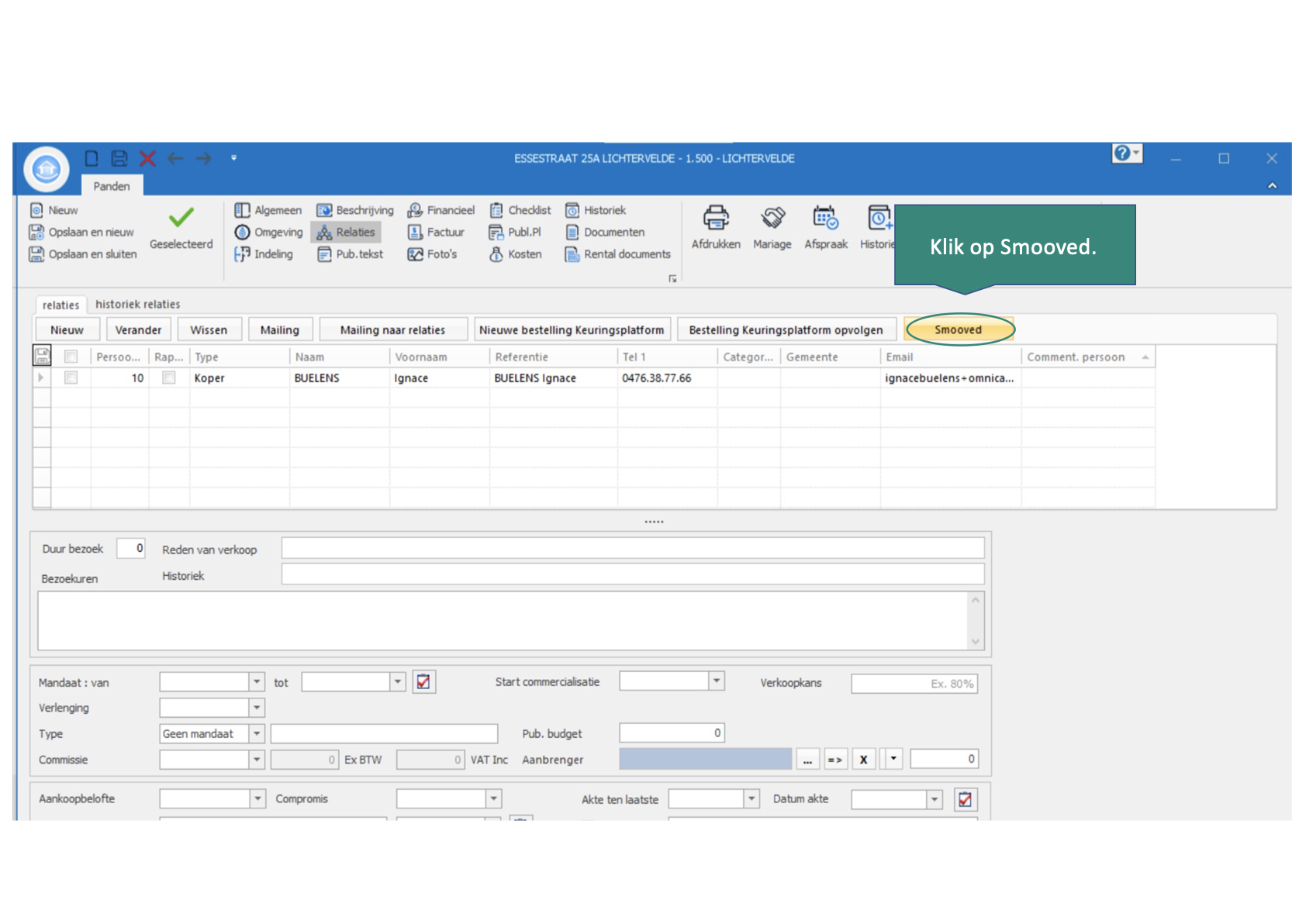Screen dimensions: 1306x924
Task: Open the Omgeving section
Action: pyautogui.click(x=268, y=232)
